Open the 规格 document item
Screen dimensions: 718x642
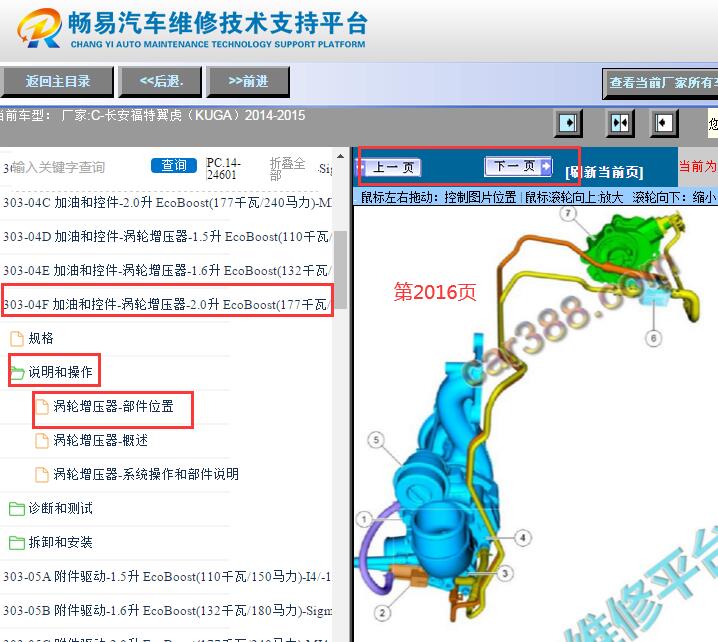pyautogui.click(x=41, y=338)
